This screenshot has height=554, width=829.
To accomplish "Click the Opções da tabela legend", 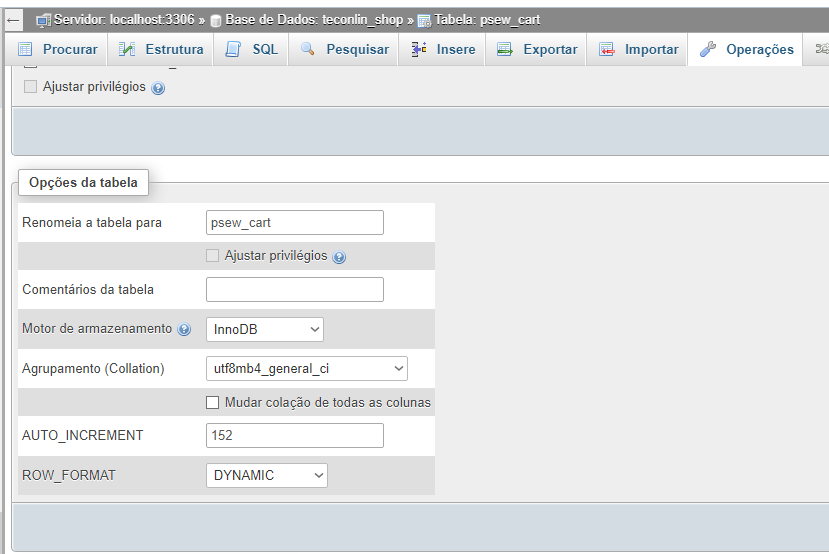I will point(84,182).
